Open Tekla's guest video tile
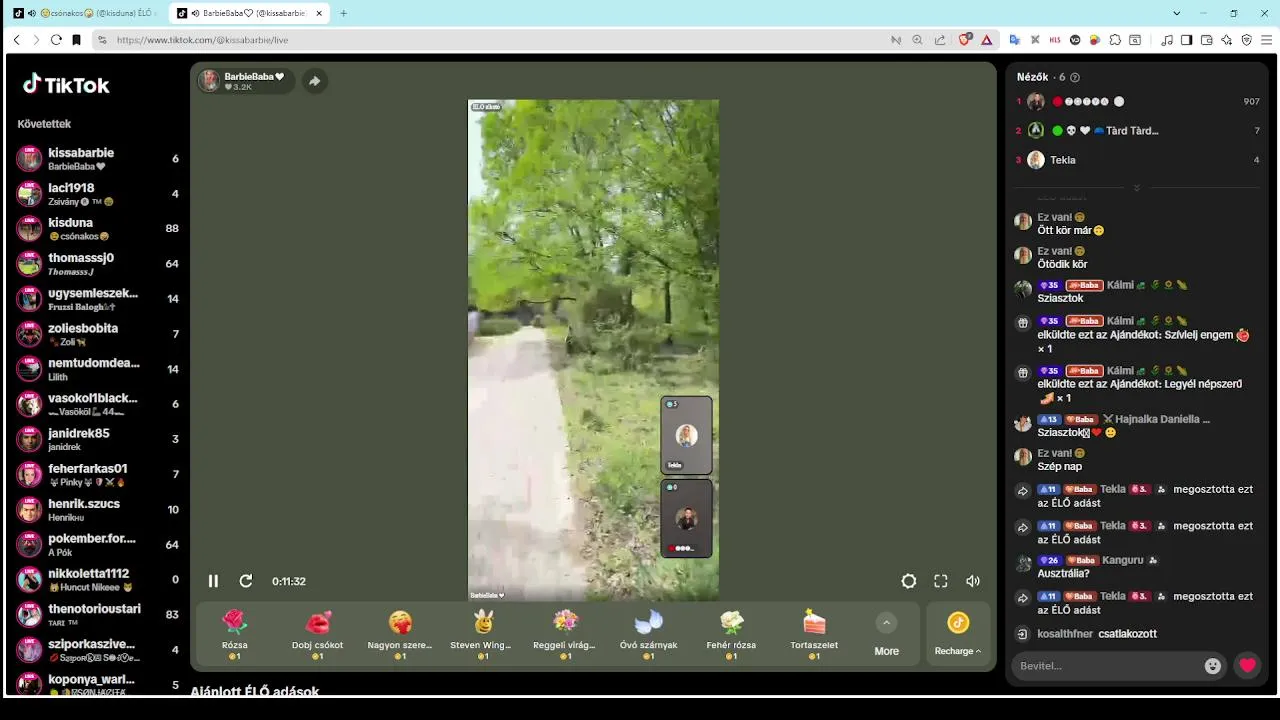This screenshot has width=1280, height=720. coord(686,435)
